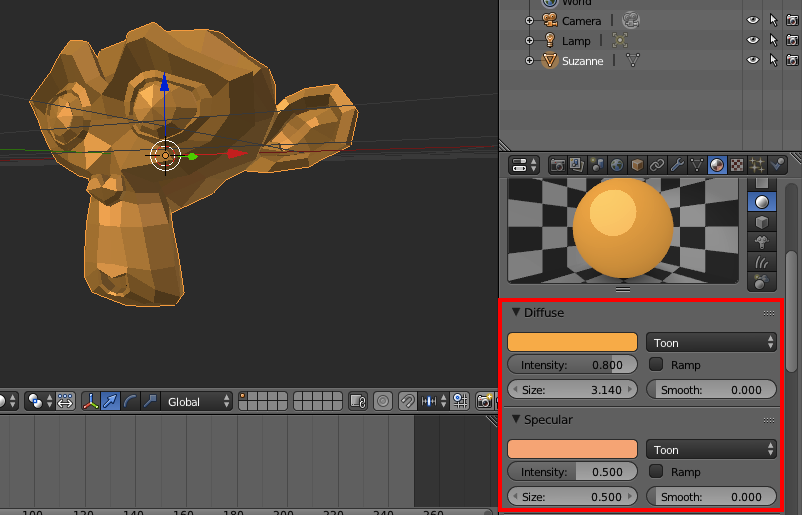Toggle Suzanne renderability camera icon
Image resolution: width=802 pixels, height=515 pixels.
792,60
